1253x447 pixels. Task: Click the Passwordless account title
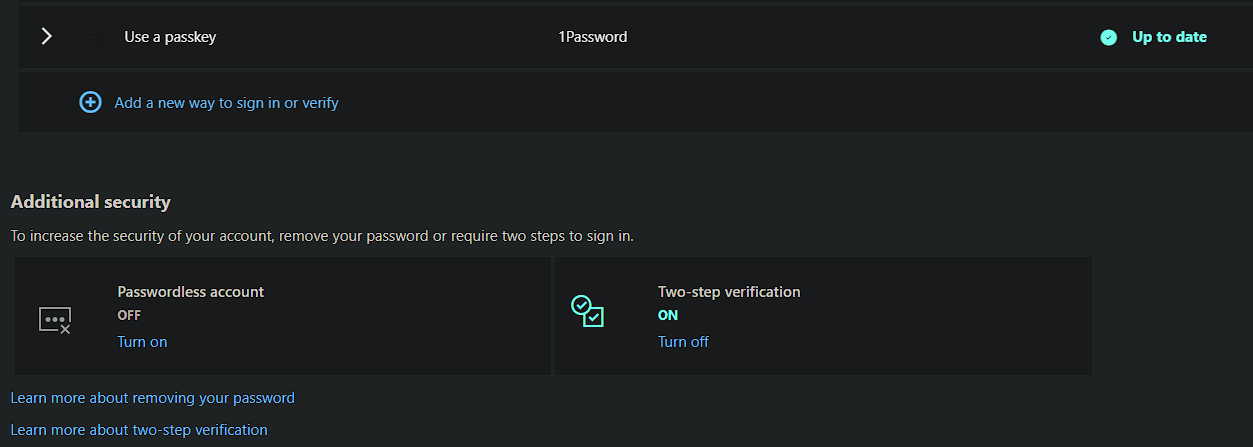pyautogui.click(x=191, y=292)
